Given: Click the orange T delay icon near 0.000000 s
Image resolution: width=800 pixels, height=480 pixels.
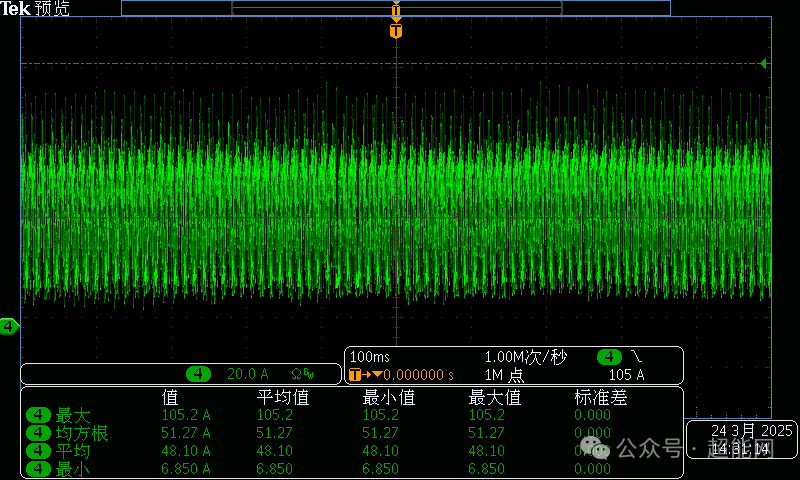Looking at the screenshot, I should [x=355, y=375].
